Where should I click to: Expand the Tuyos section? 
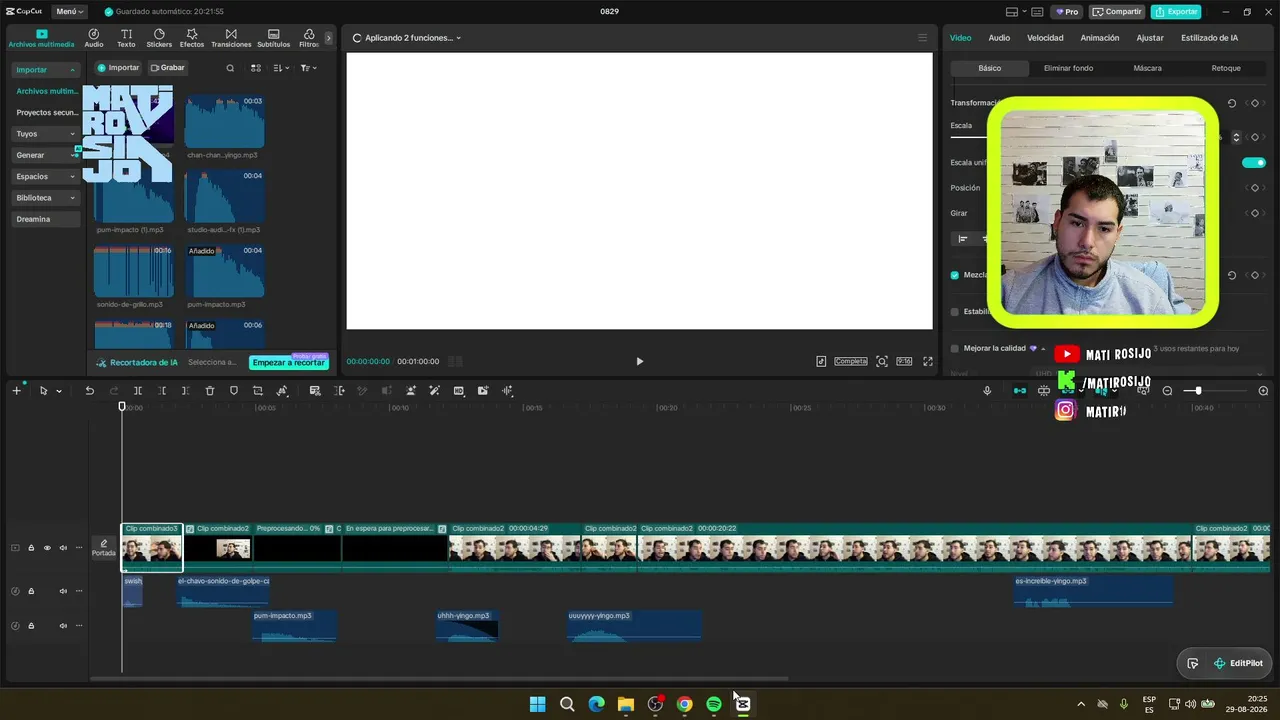point(46,134)
